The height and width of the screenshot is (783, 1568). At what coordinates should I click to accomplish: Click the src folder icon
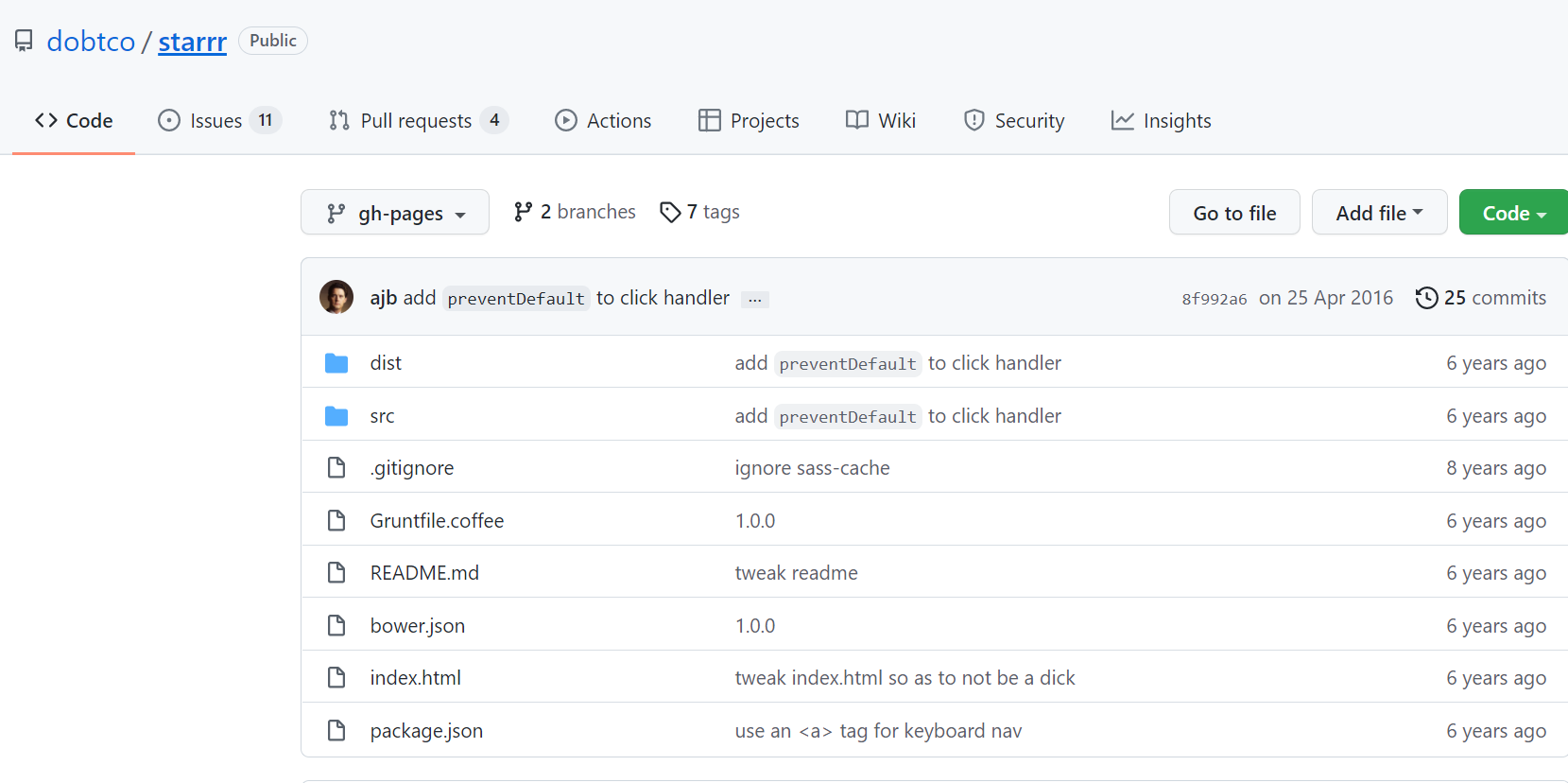[x=336, y=416]
